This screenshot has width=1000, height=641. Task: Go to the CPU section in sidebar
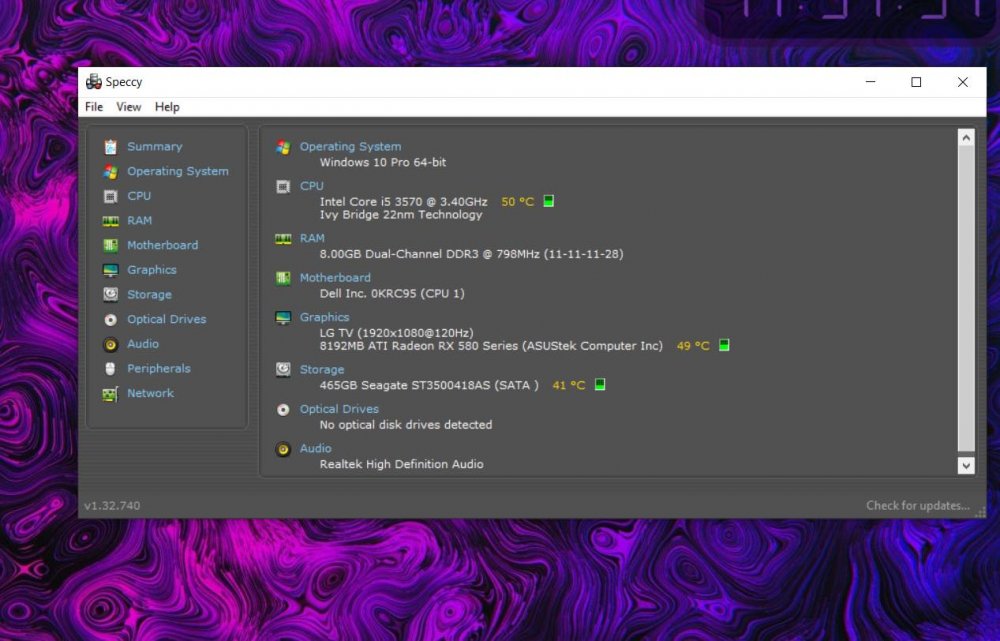(138, 196)
